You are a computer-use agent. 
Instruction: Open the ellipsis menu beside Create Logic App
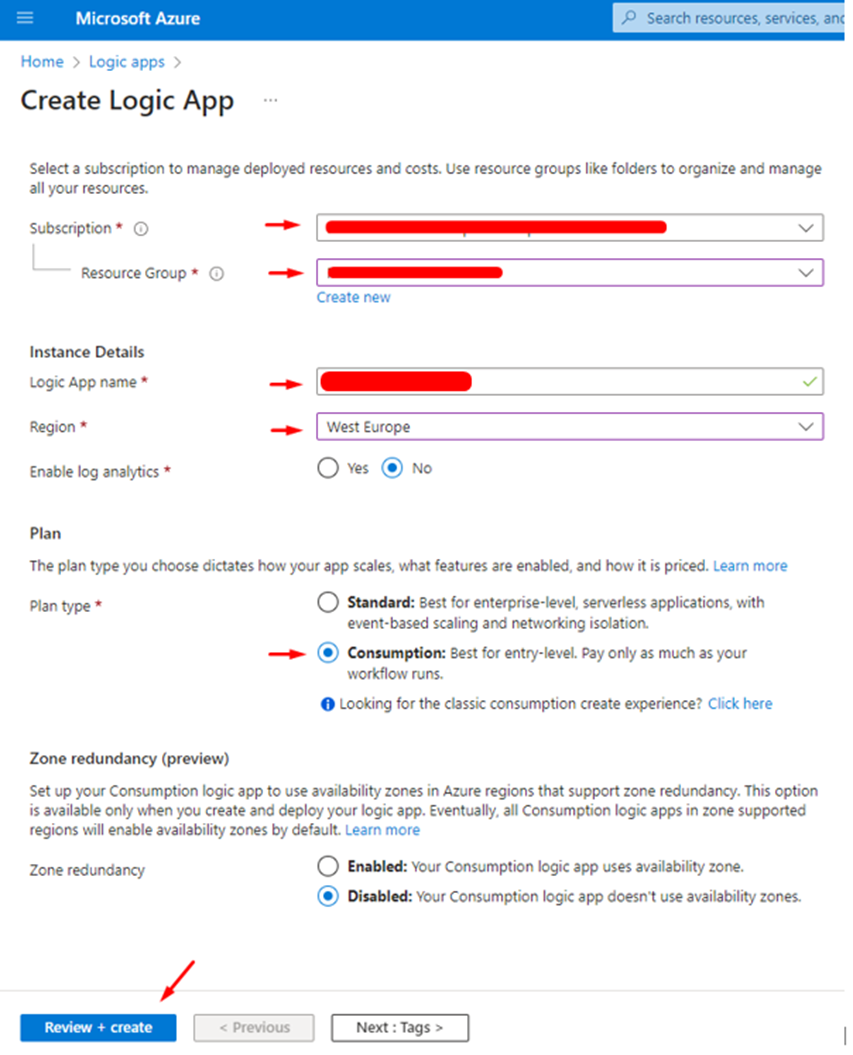(x=270, y=101)
